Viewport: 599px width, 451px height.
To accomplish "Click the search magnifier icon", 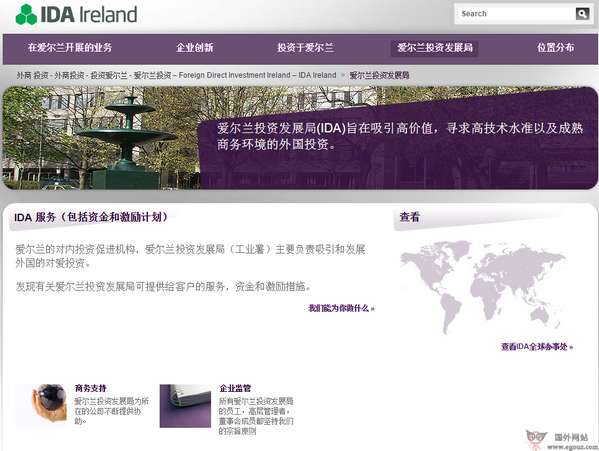I will point(582,14).
